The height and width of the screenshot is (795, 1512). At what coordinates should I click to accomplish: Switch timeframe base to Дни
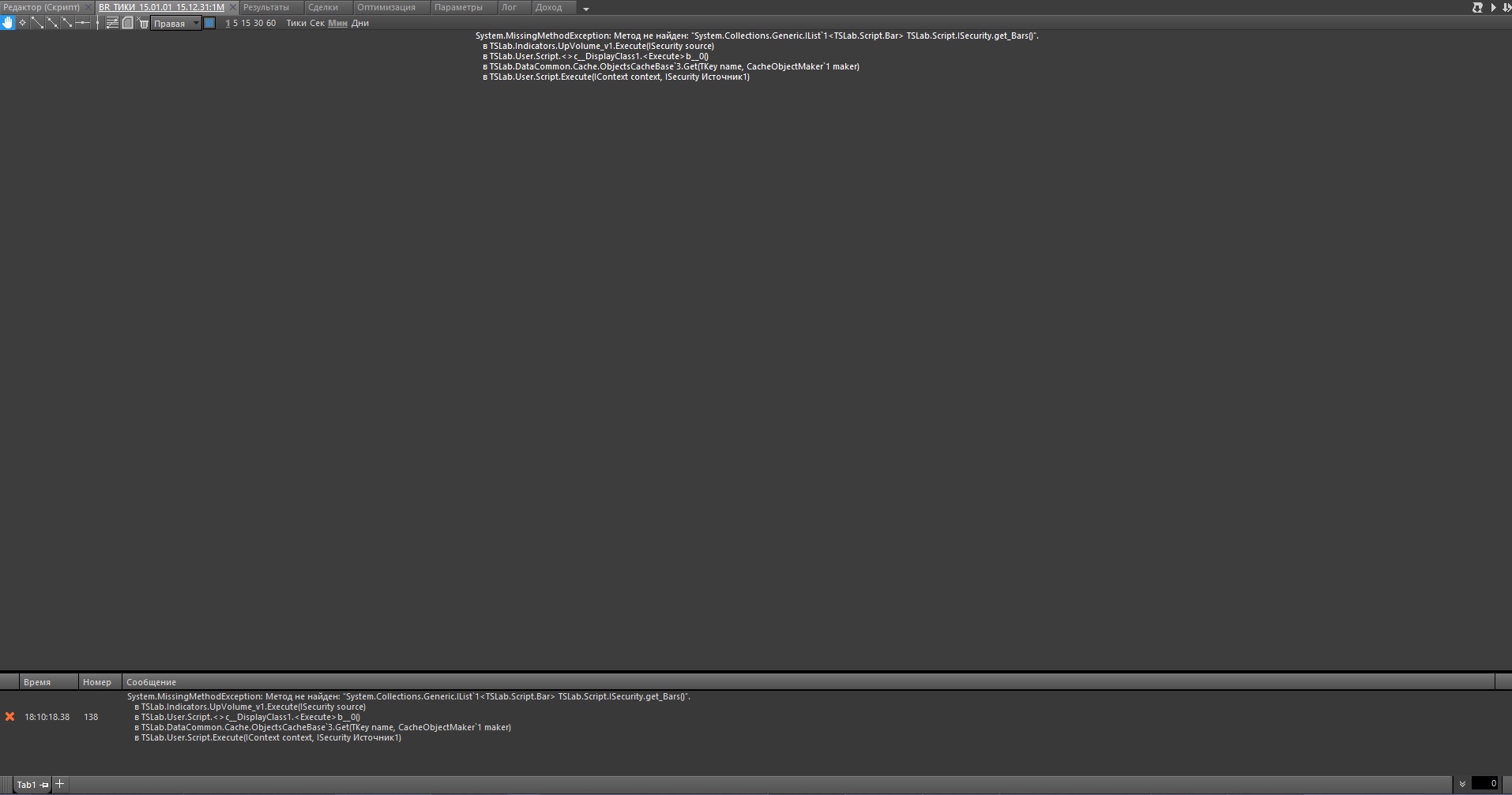[360, 24]
